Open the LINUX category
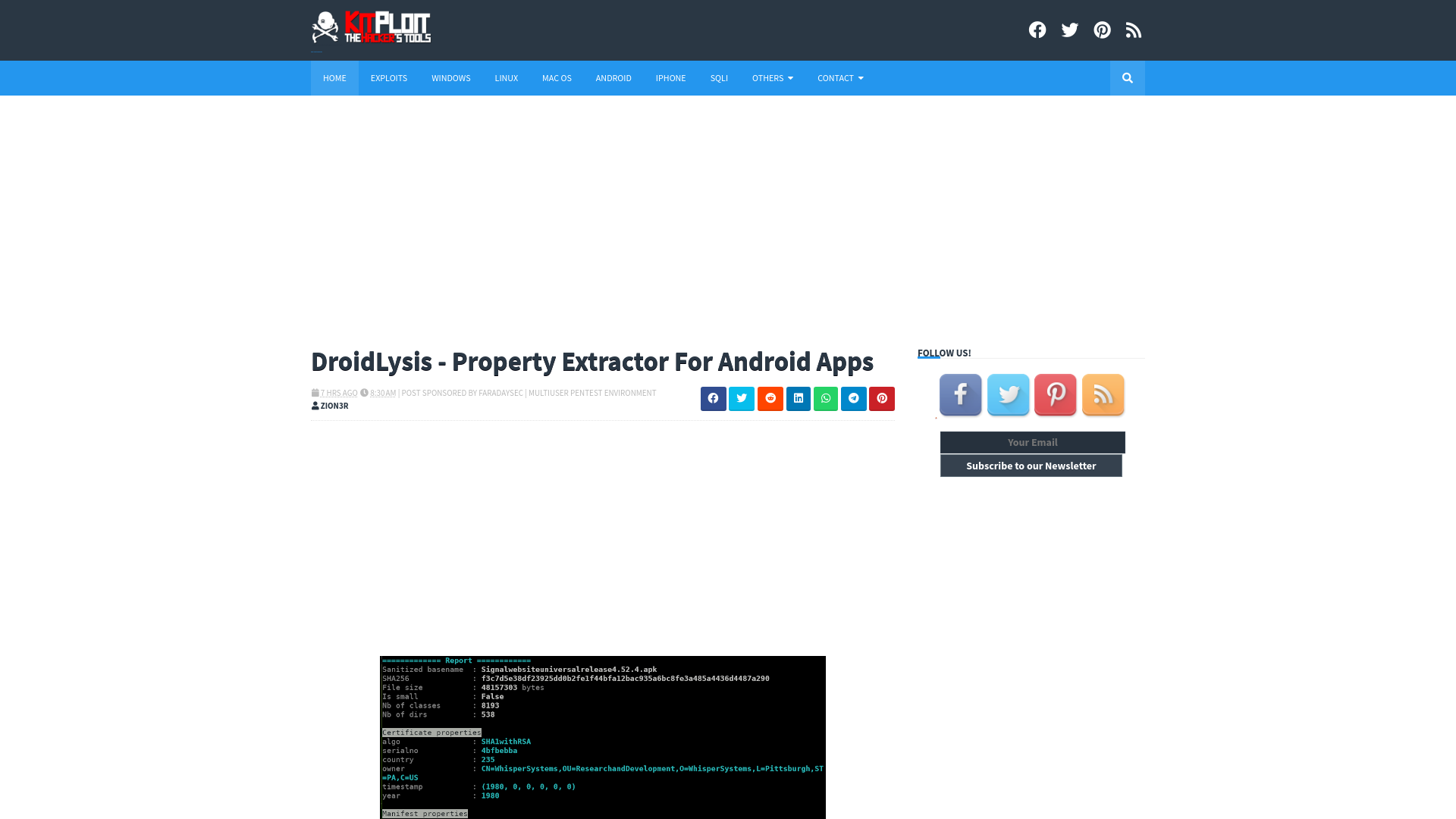Image resolution: width=1456 pixels, height=819 pixels. point(507,78)
